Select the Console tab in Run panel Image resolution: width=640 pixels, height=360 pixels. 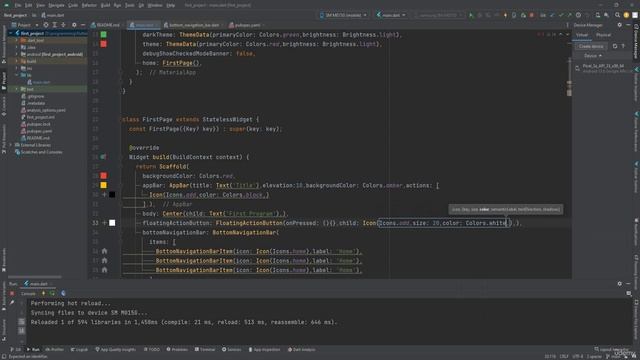coord(28,293)
